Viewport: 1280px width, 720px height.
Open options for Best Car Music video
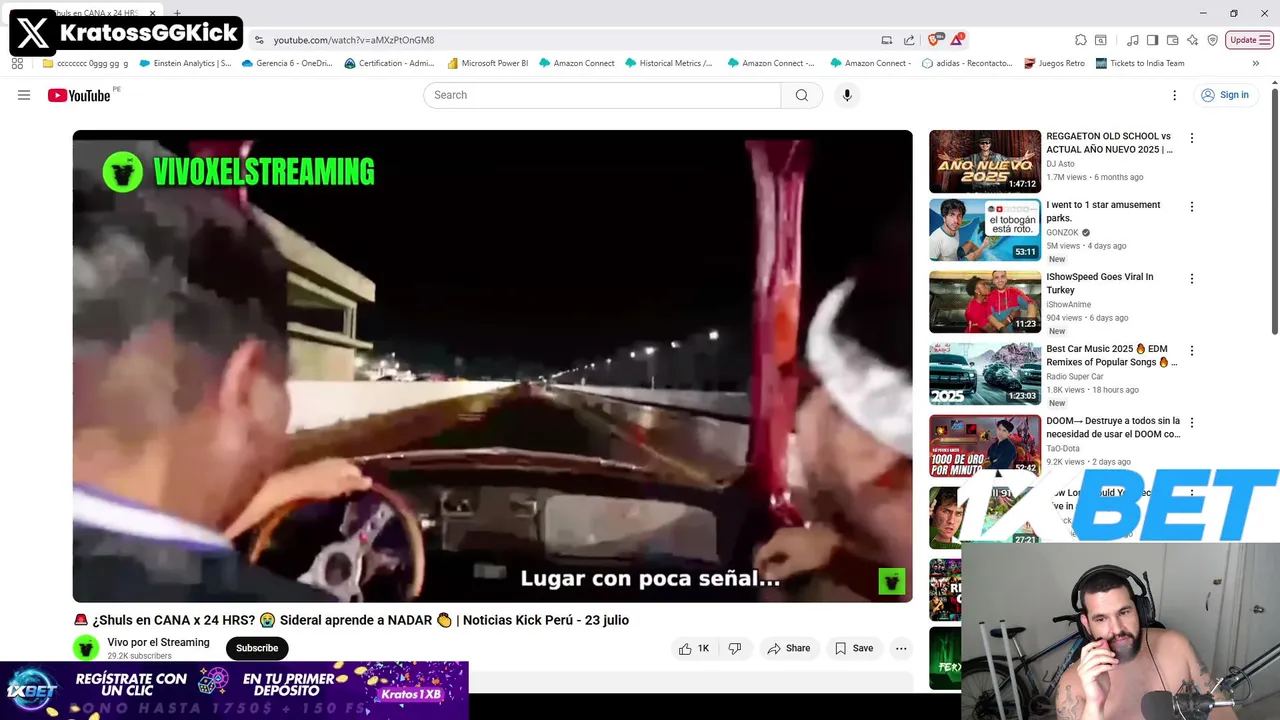point(1191,351)
